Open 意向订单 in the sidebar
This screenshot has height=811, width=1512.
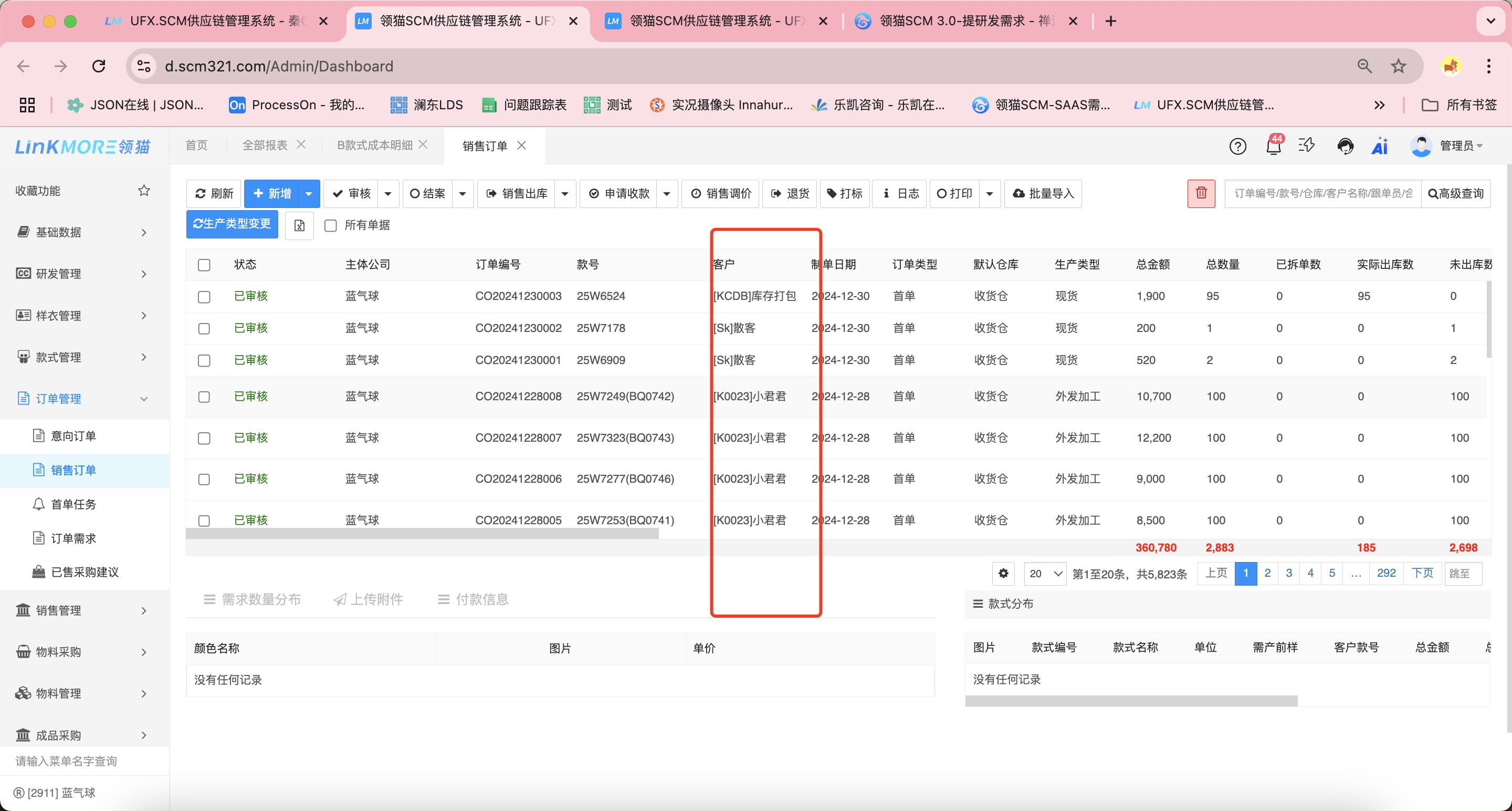click(73, 436)
